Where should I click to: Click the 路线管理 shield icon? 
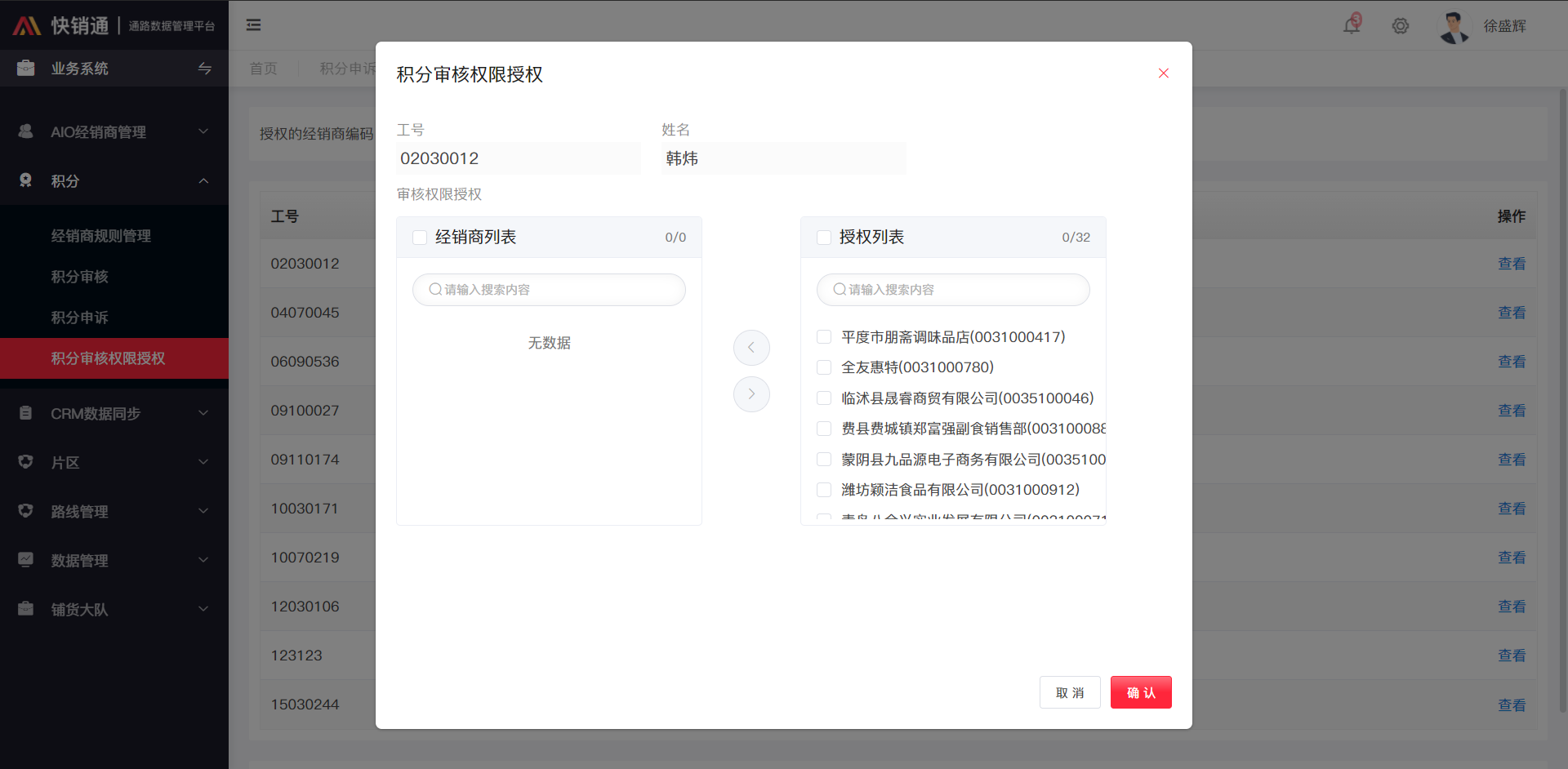26,511
